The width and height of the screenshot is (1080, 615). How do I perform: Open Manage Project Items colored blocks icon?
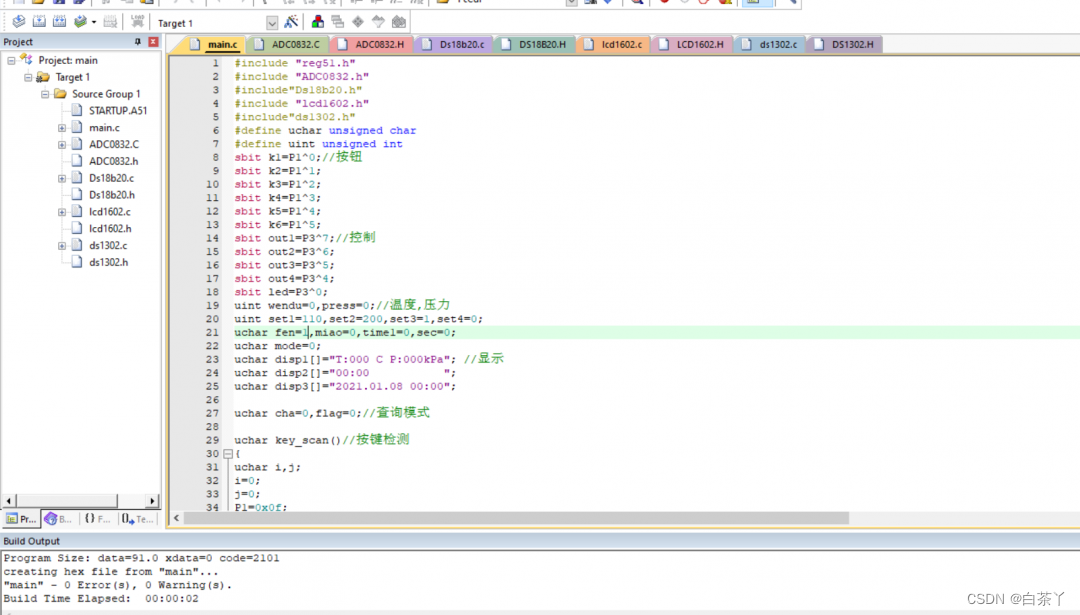pos(318,22)
